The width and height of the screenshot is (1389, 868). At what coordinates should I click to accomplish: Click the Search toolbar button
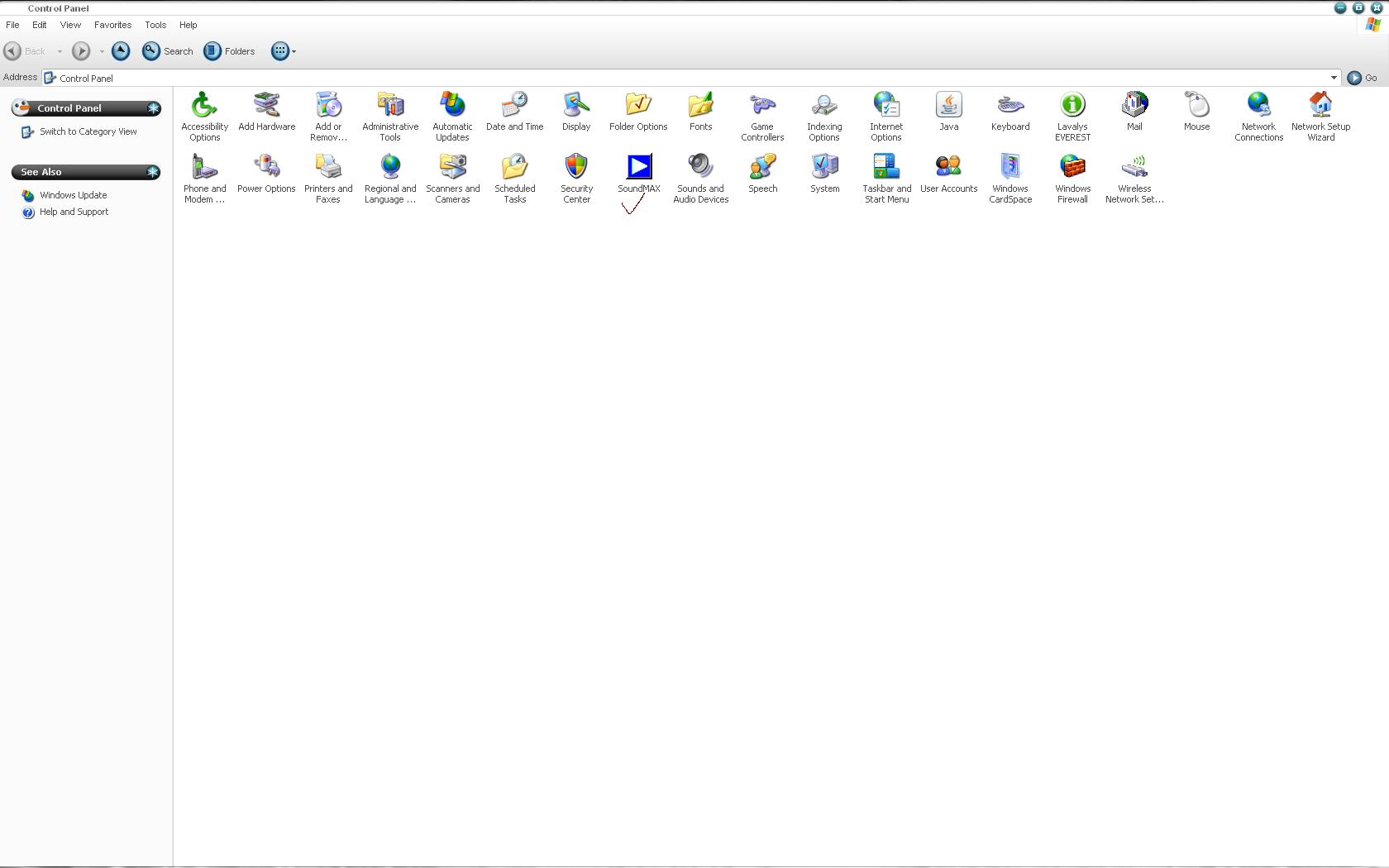click(x=168, y=51)
